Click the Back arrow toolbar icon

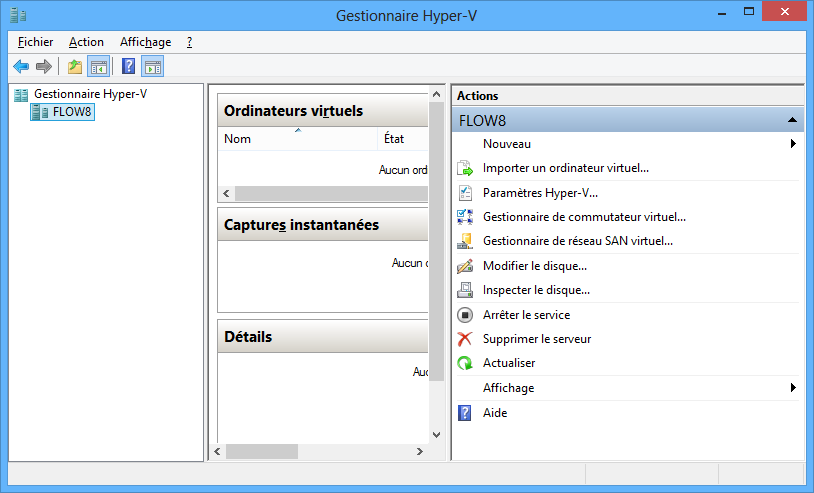21,67
